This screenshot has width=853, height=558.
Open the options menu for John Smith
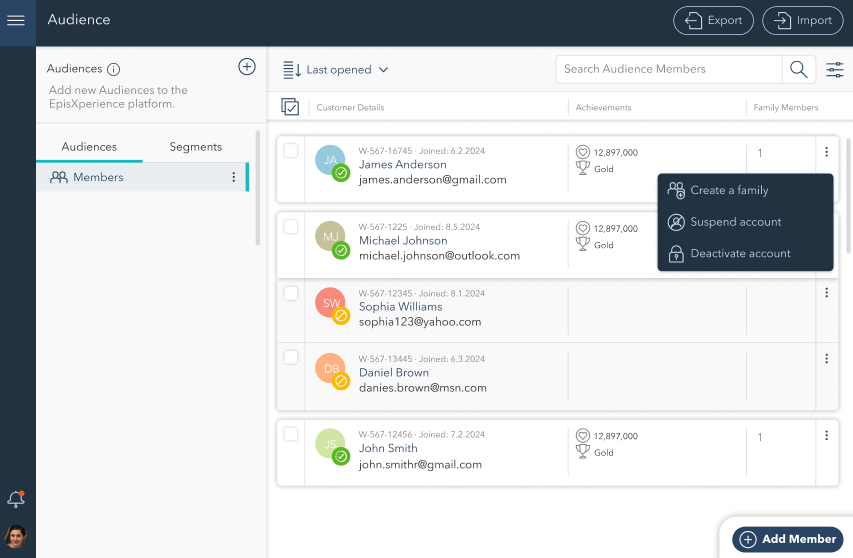(826, 435)
